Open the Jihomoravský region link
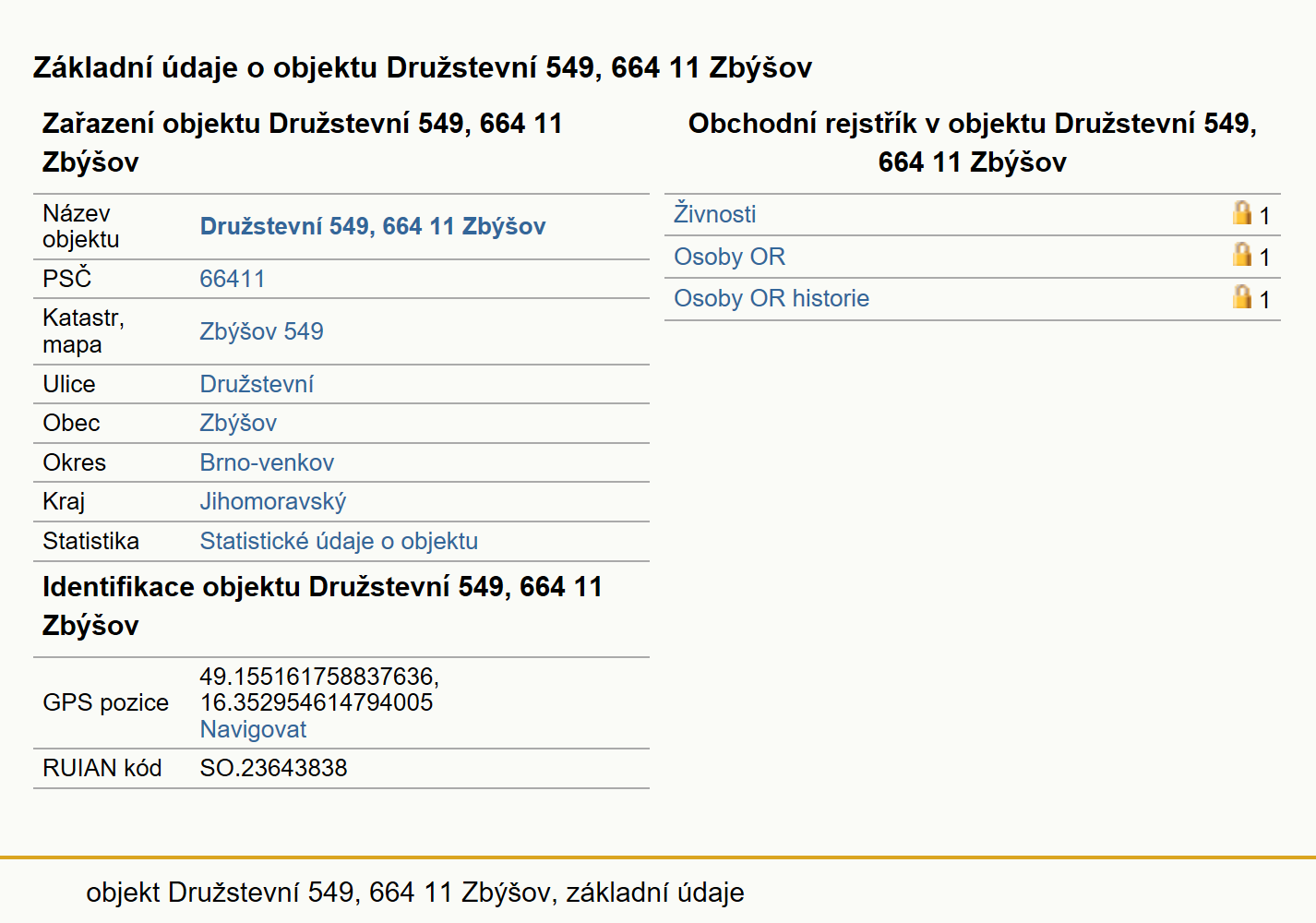The width and height of the screenshot is (1316, 923). 273,501
